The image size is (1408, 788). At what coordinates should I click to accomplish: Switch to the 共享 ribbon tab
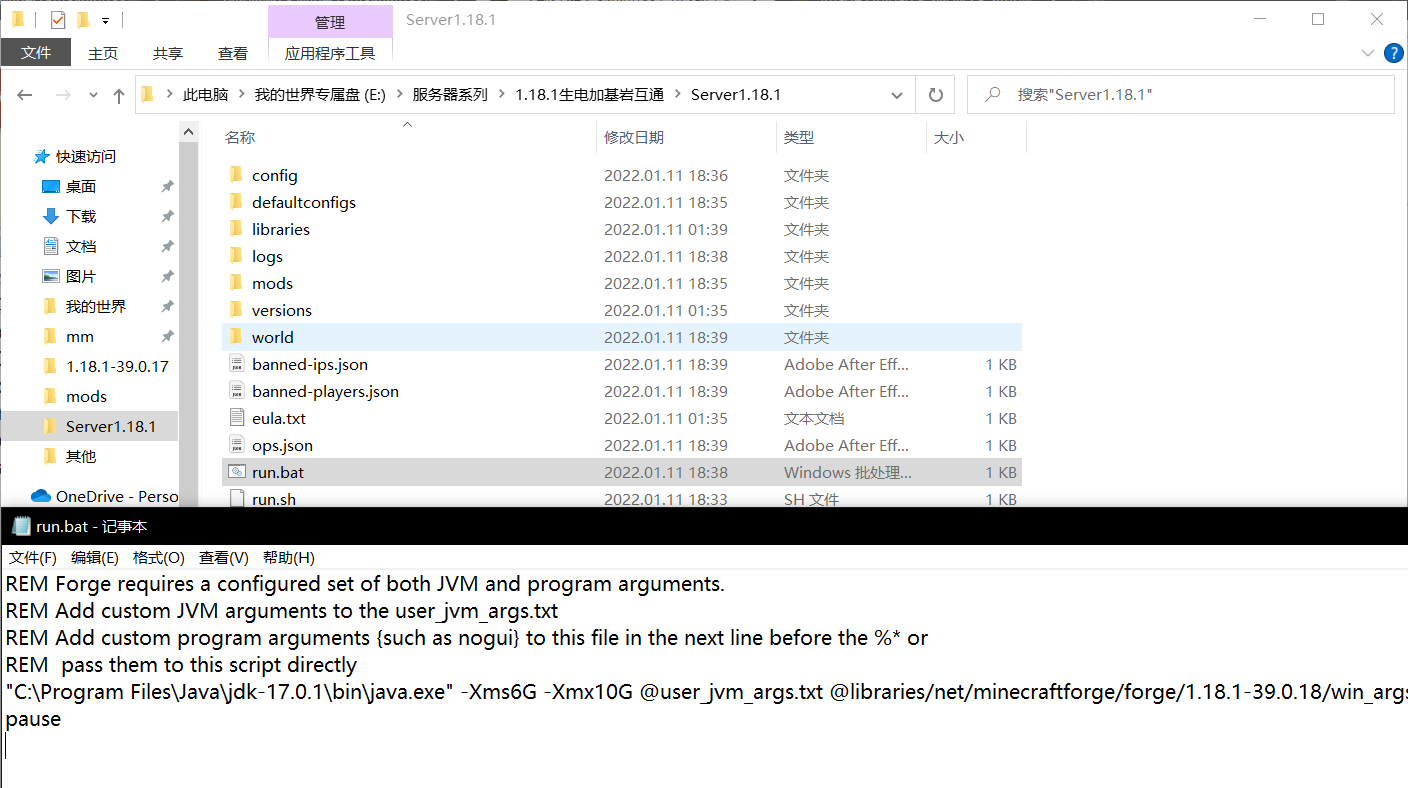(x=168, y=53)
